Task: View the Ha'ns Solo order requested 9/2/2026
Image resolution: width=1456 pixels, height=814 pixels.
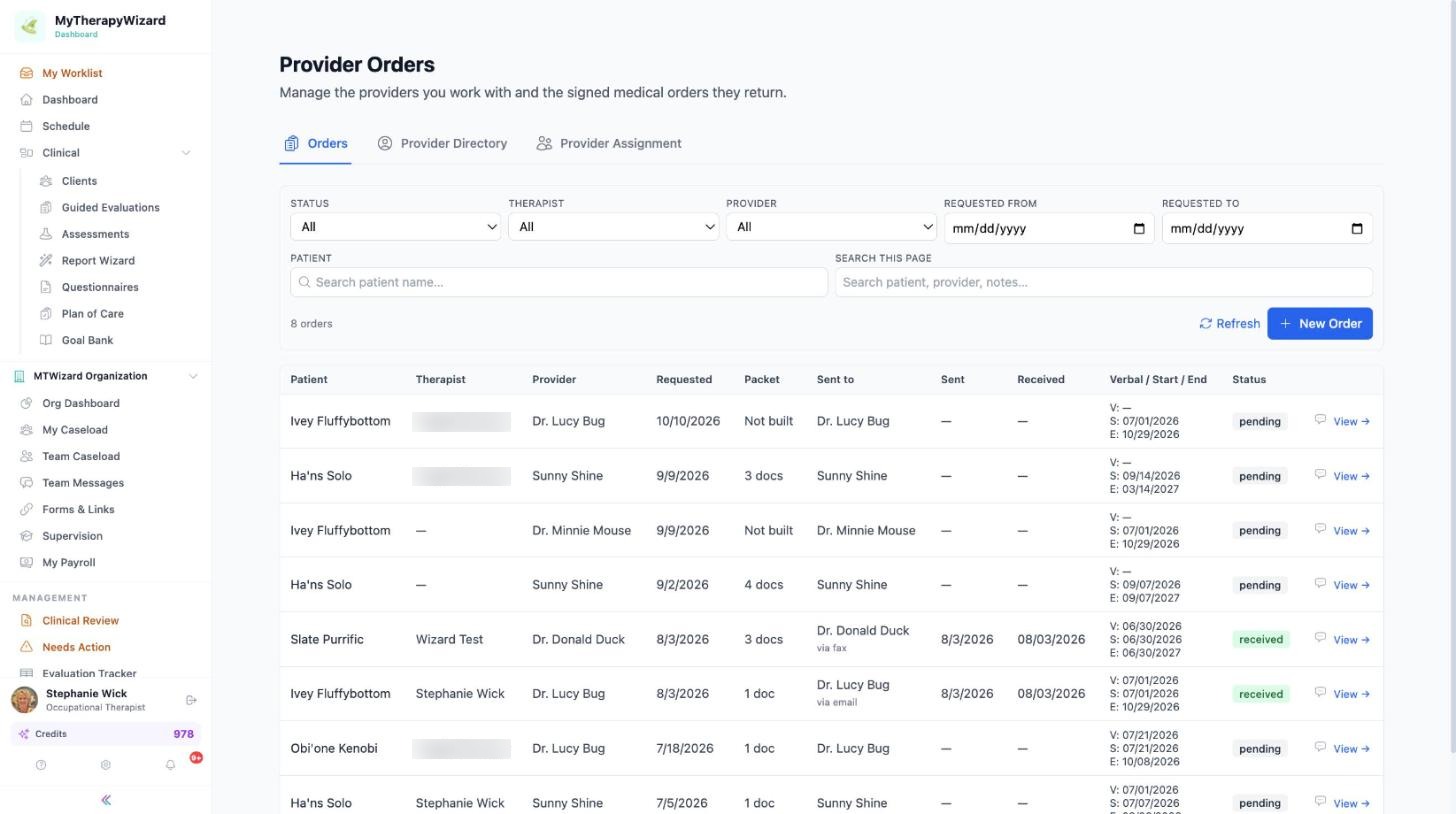Action: [x=1351, y=585]
